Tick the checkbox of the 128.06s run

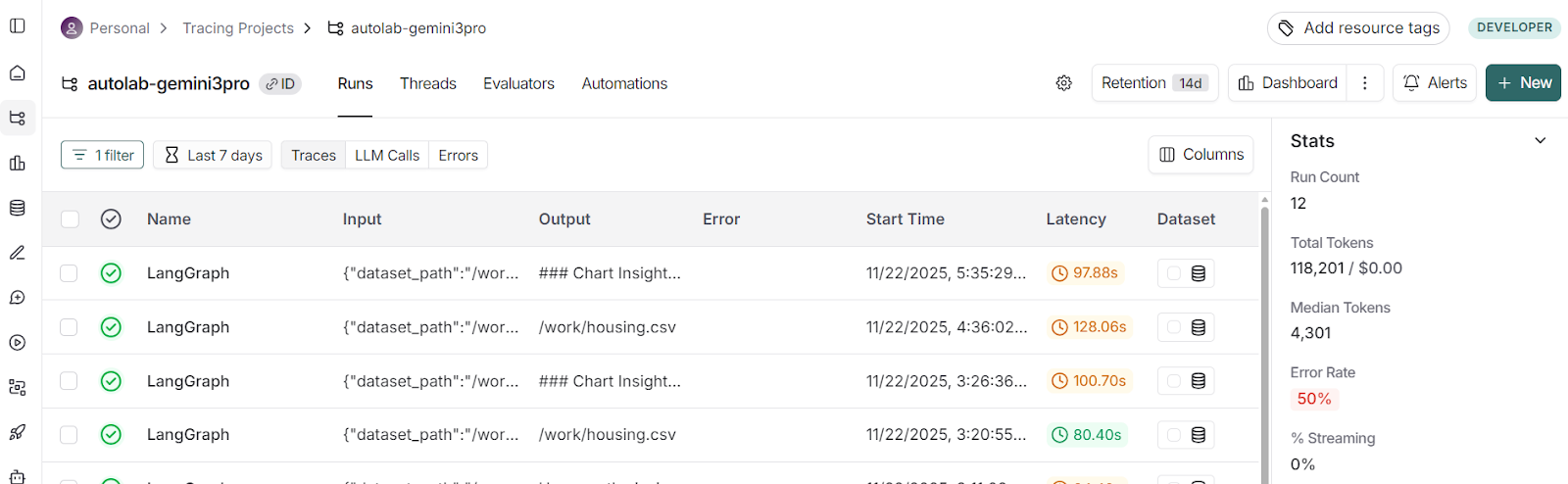[69, 327]
